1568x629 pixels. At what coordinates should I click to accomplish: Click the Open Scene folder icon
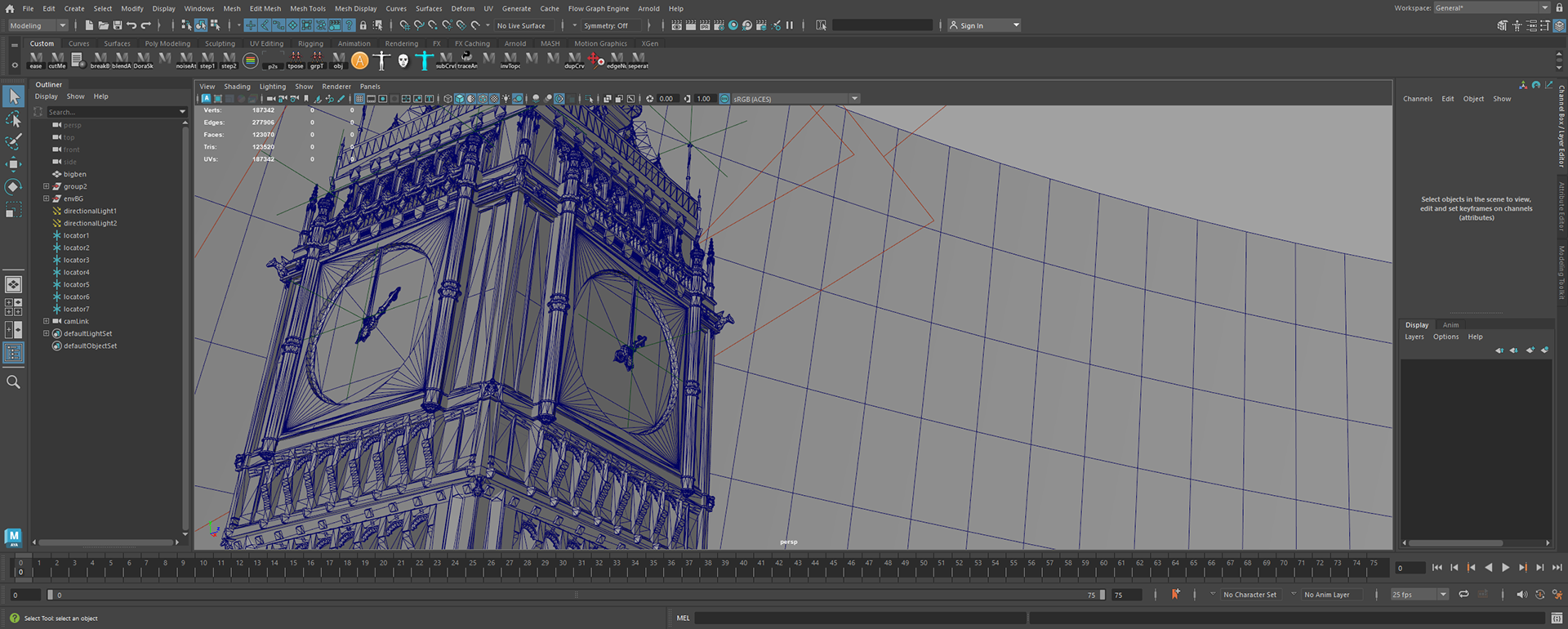click(103, 25)
